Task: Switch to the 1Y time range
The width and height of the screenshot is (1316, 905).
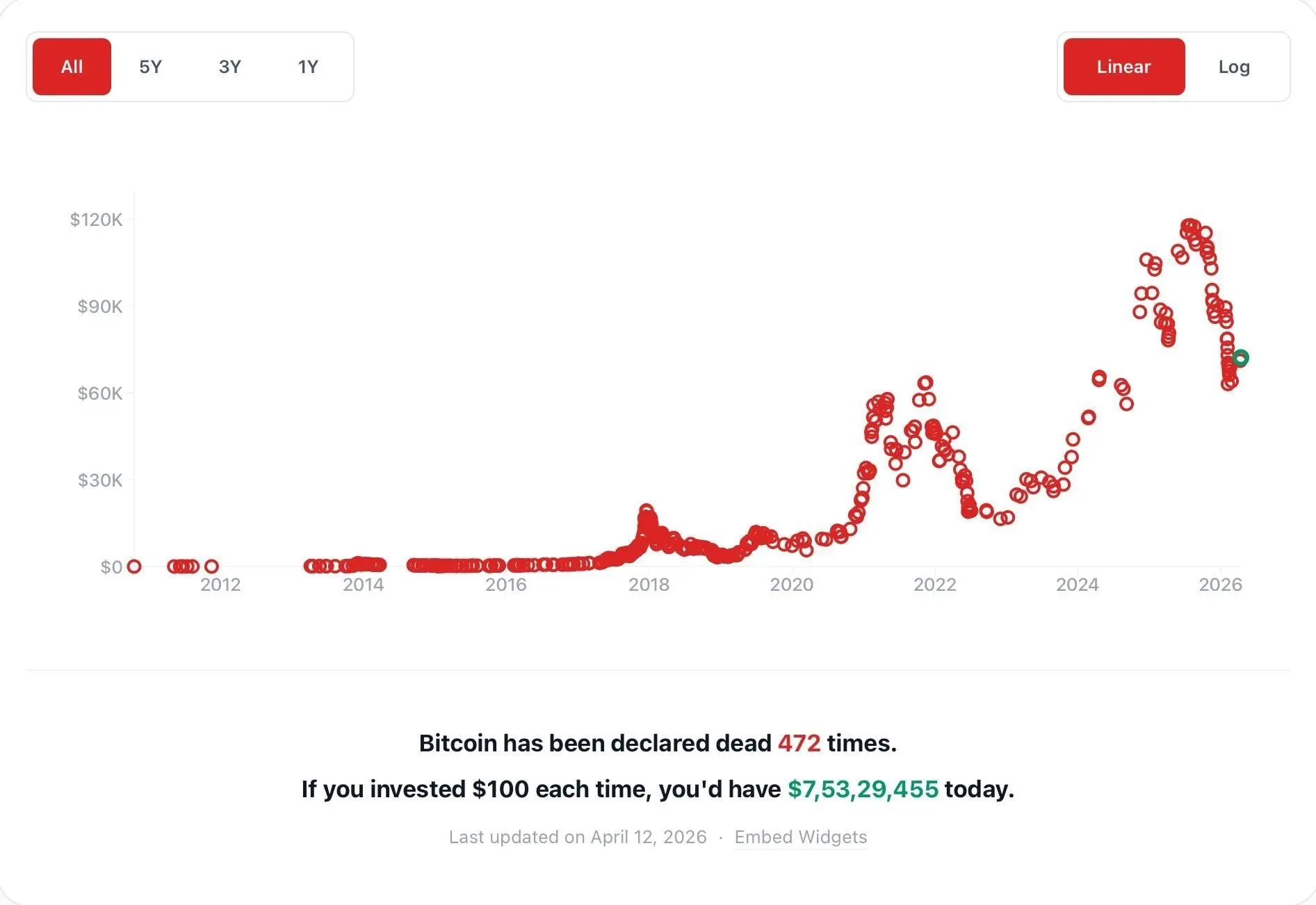Action: pyautogui.click(x=308, y=67)
